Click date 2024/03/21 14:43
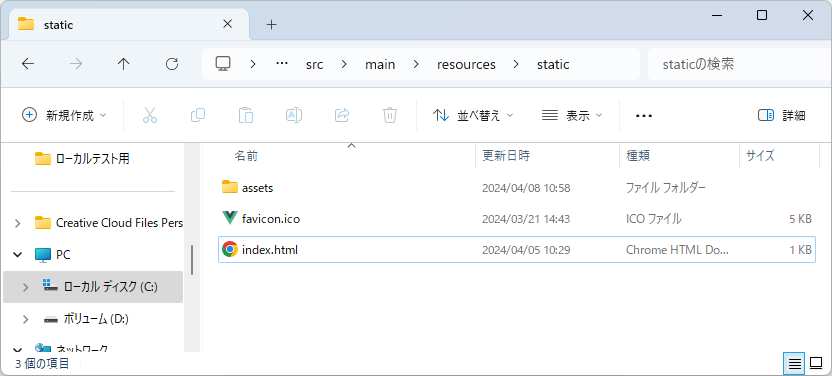Screen dimensions: 832x376 coord(526,218)
